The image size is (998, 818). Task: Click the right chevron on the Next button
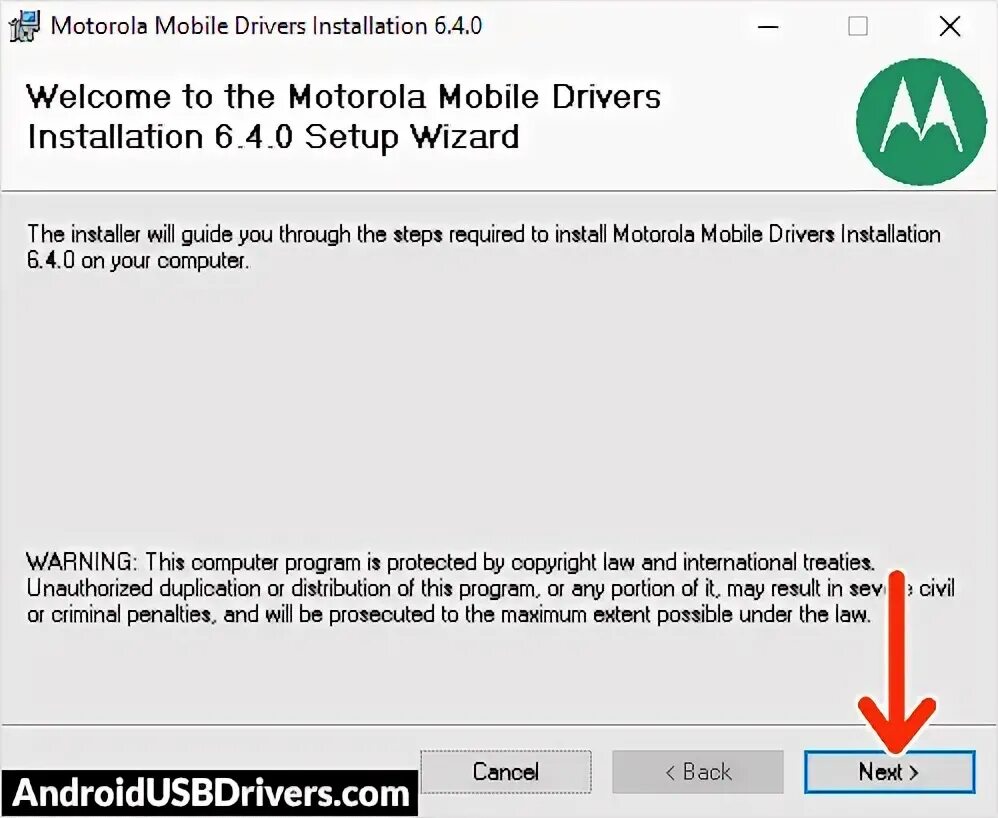coord(914,773)
